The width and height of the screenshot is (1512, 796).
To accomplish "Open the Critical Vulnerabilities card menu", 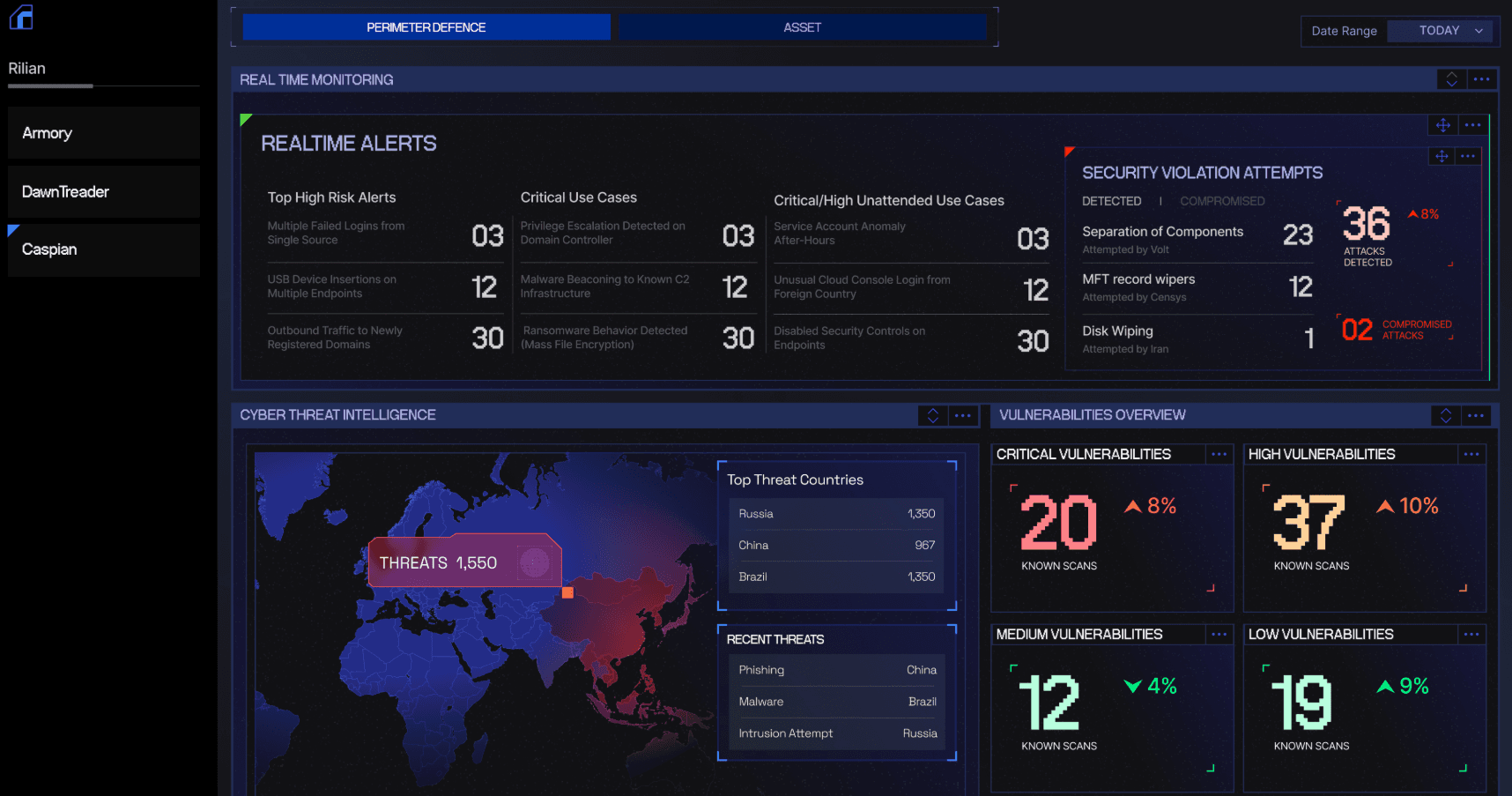I will 1219,454.
